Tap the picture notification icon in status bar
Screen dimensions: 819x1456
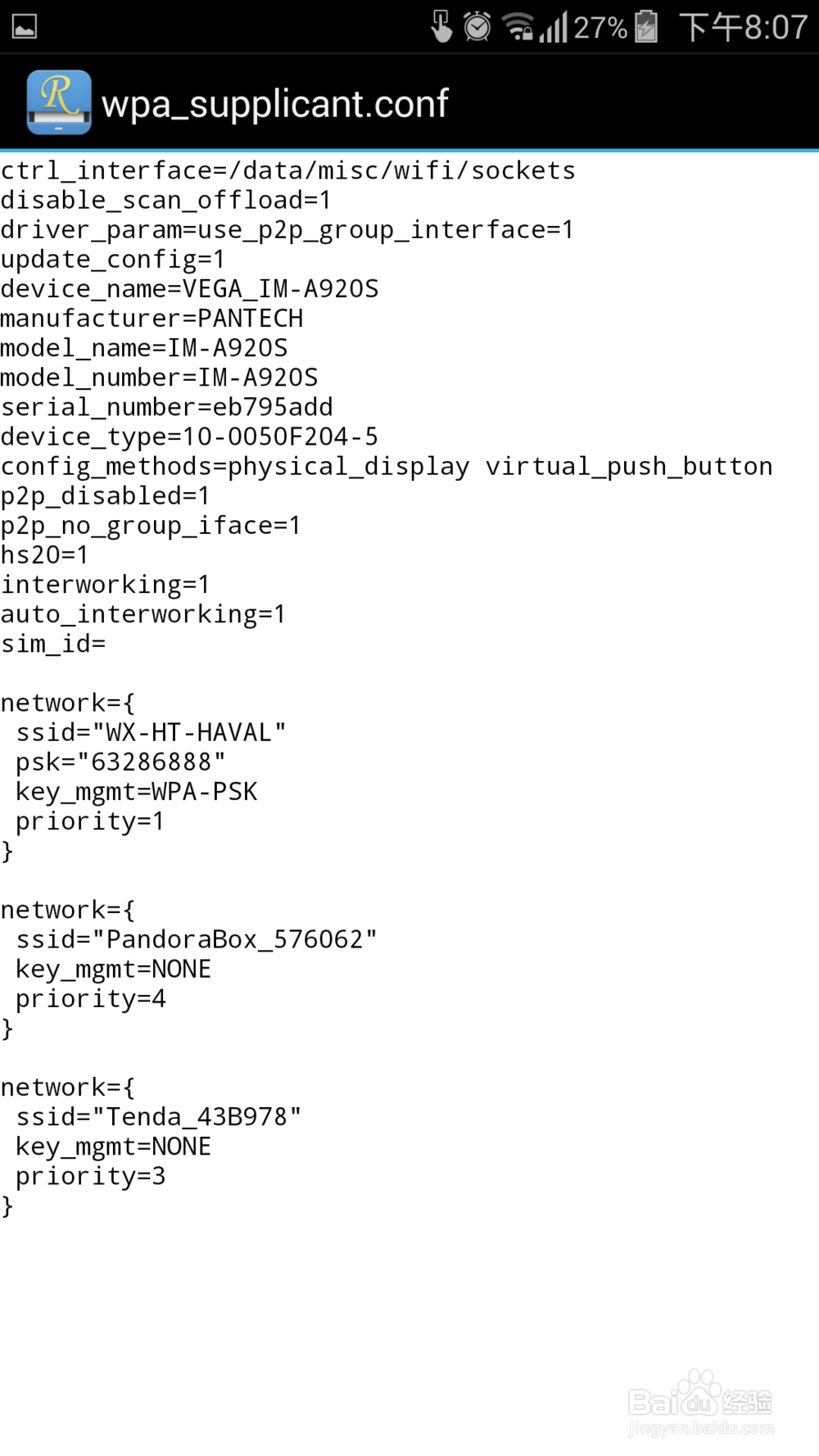pos(25,27)
